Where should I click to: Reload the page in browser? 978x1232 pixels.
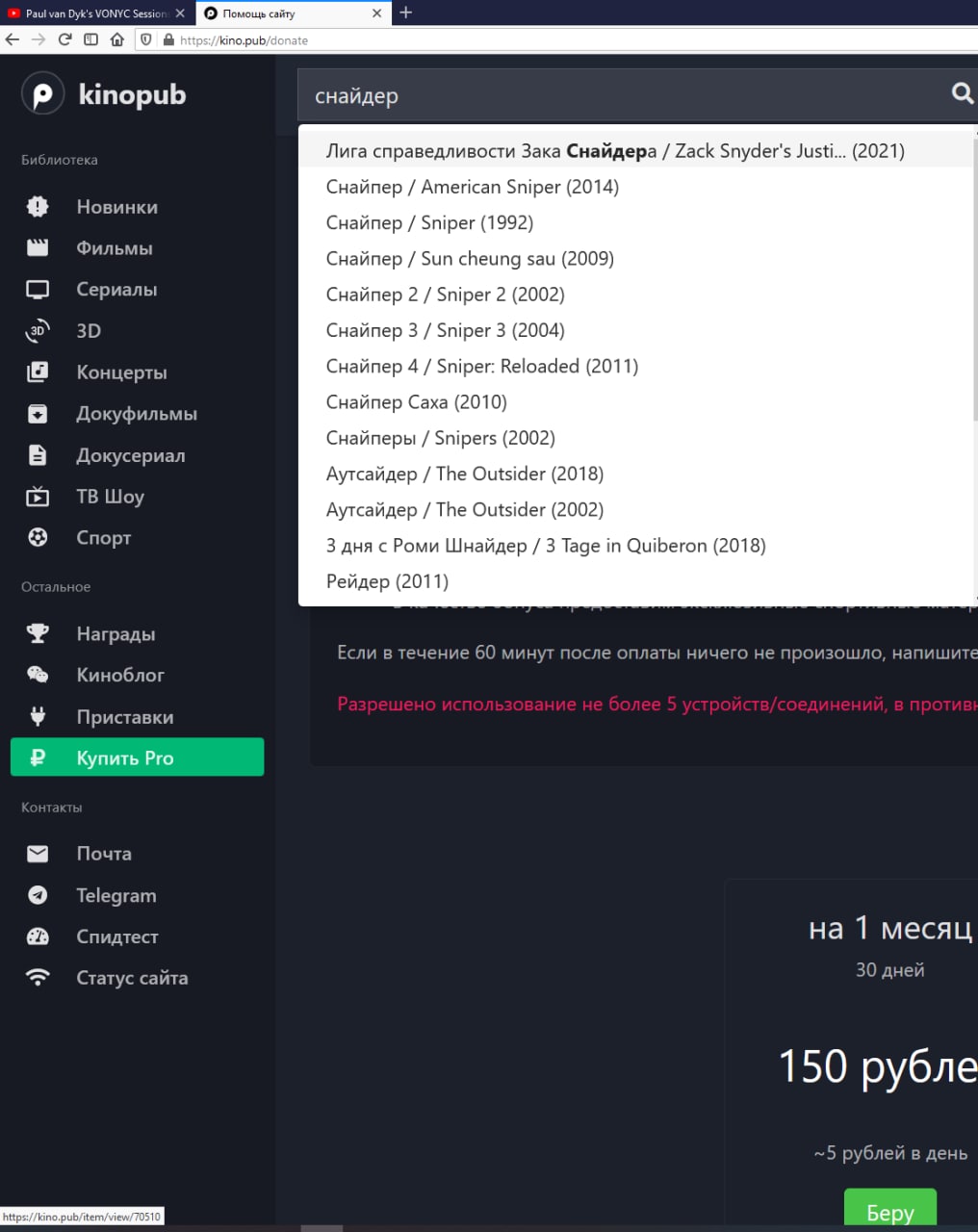64,39
